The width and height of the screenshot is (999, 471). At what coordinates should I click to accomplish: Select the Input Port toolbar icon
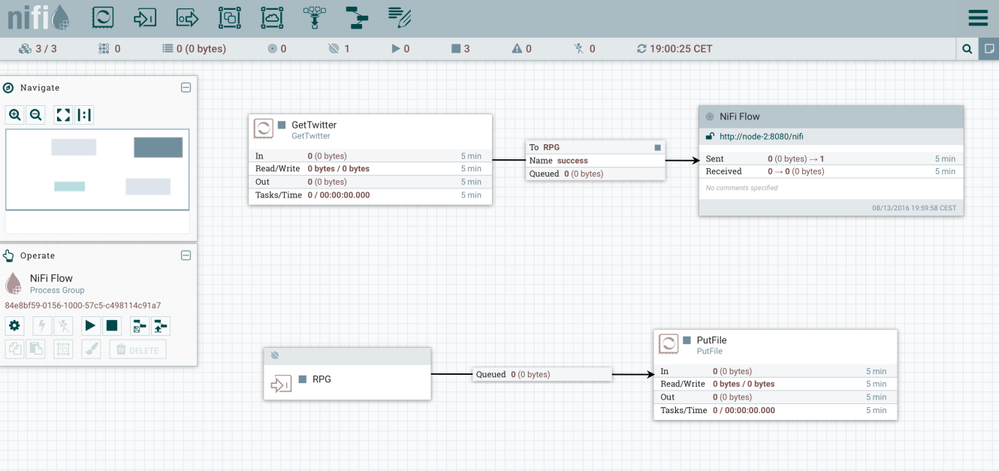pos(145,17)
